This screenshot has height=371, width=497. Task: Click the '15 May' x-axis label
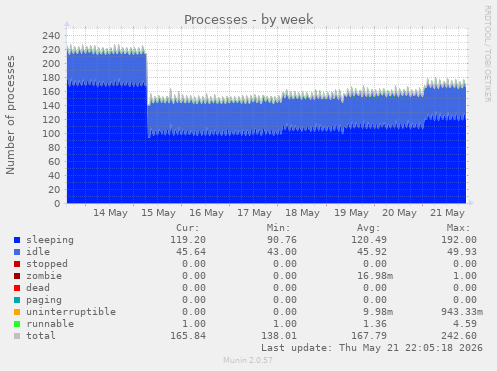coord(158,213)
